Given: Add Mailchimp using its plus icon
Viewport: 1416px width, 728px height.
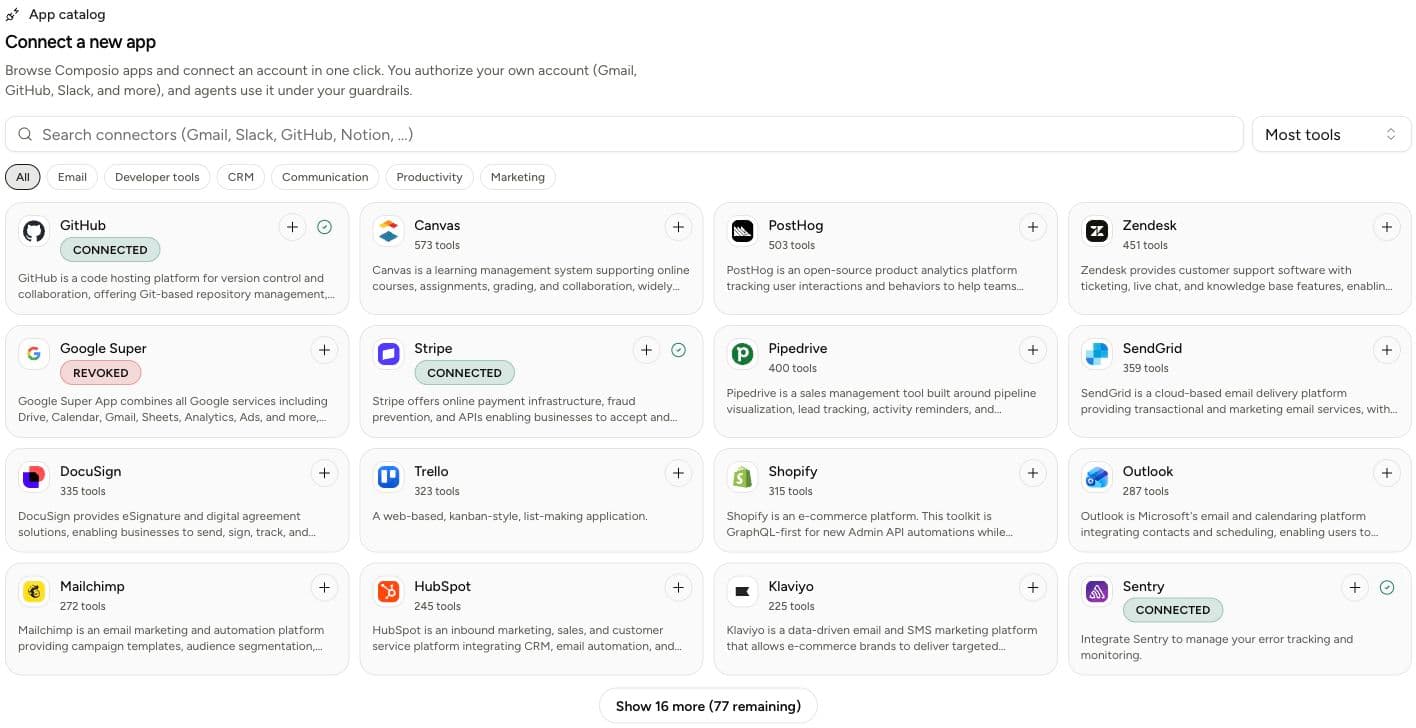Looking at the screenshot, I should tap(324, 588).
